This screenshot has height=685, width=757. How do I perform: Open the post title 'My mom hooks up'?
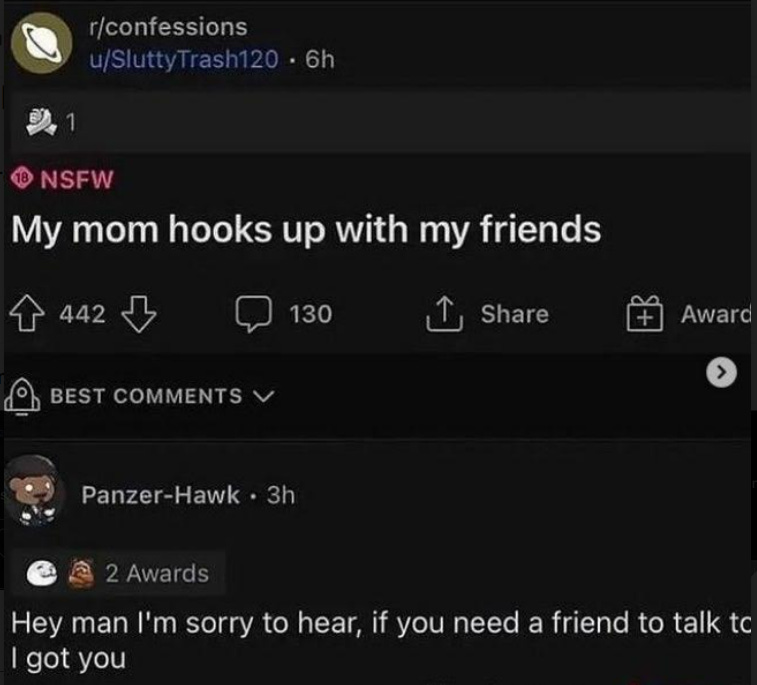pos(306,230)
